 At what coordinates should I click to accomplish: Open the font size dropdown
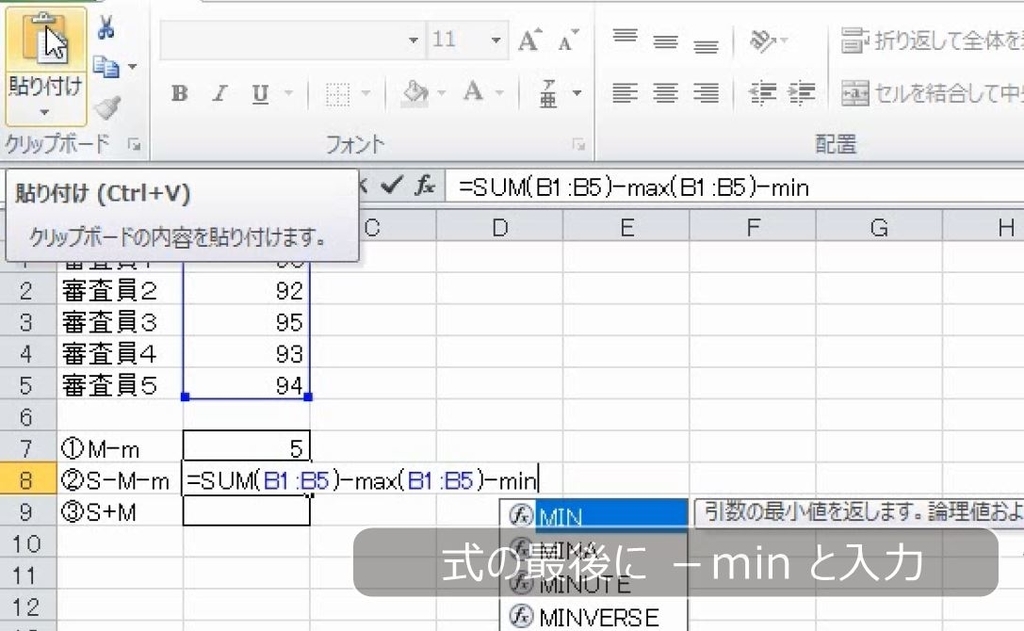coord(496,40)
